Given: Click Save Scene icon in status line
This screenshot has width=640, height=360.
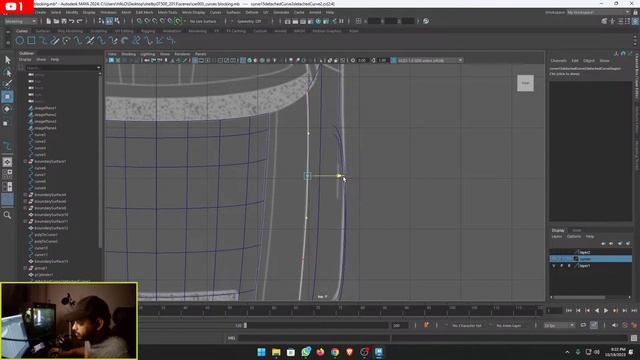Looking at the screenshot, I should click(64, 21).
